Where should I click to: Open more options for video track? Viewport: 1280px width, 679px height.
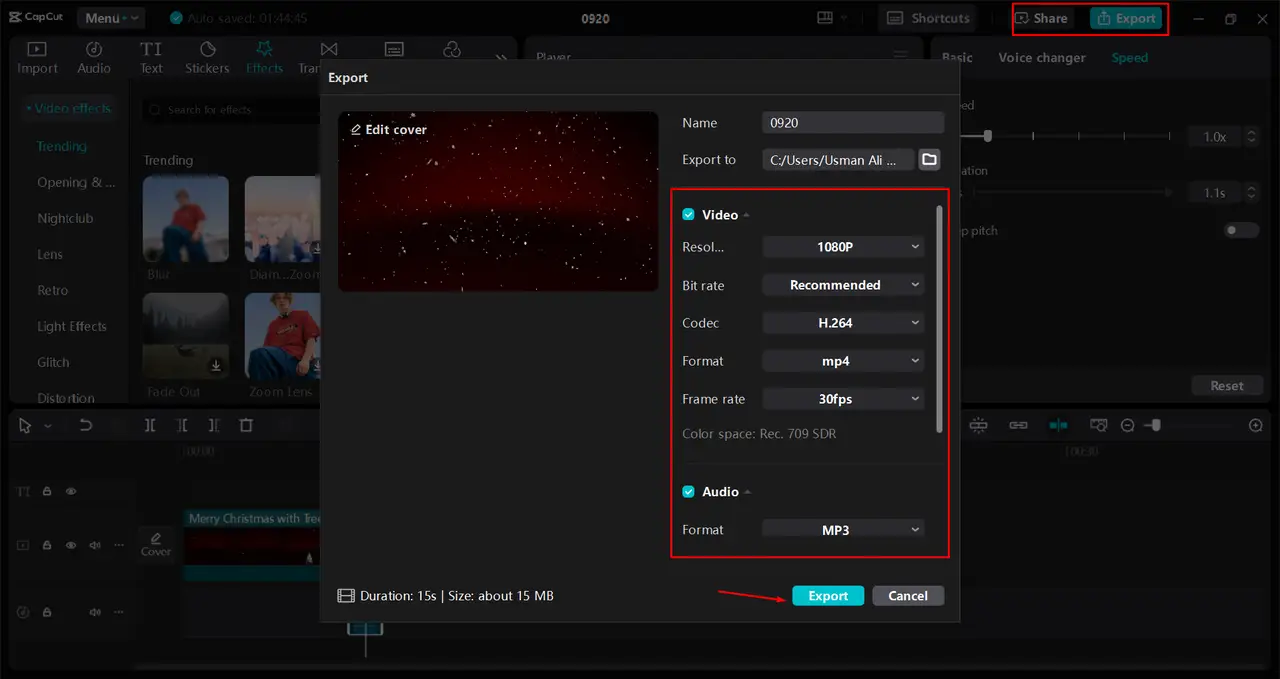coord(119,545)
